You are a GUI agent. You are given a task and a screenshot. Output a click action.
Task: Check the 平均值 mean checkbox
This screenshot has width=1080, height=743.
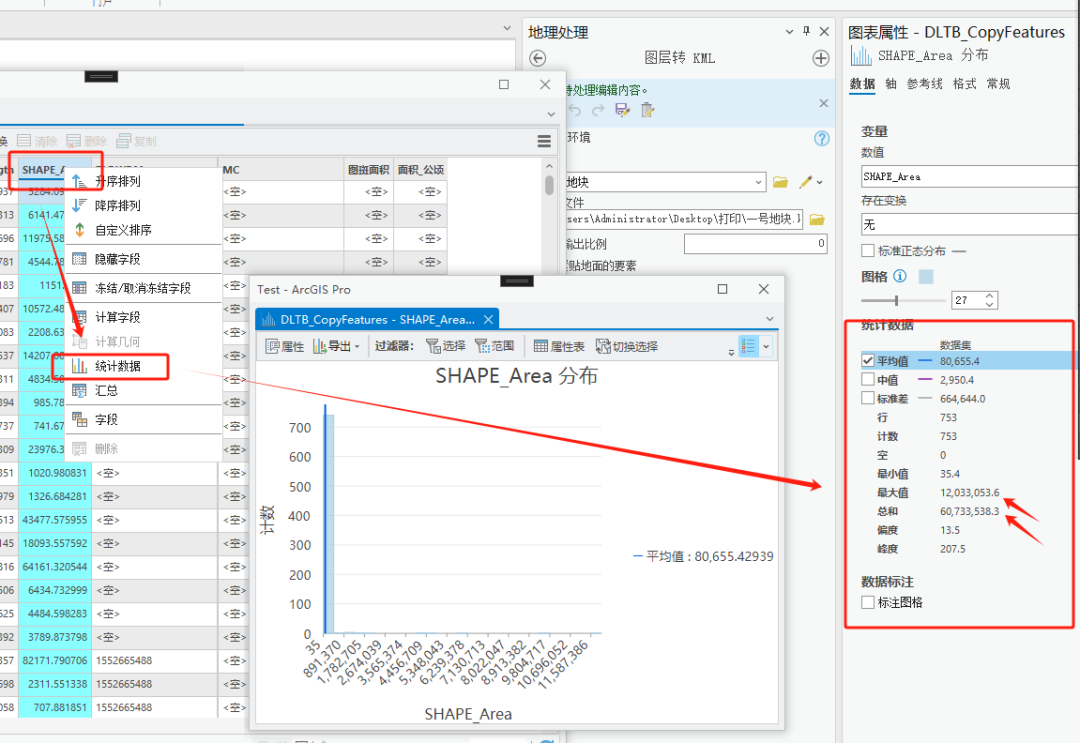point(868,361)
